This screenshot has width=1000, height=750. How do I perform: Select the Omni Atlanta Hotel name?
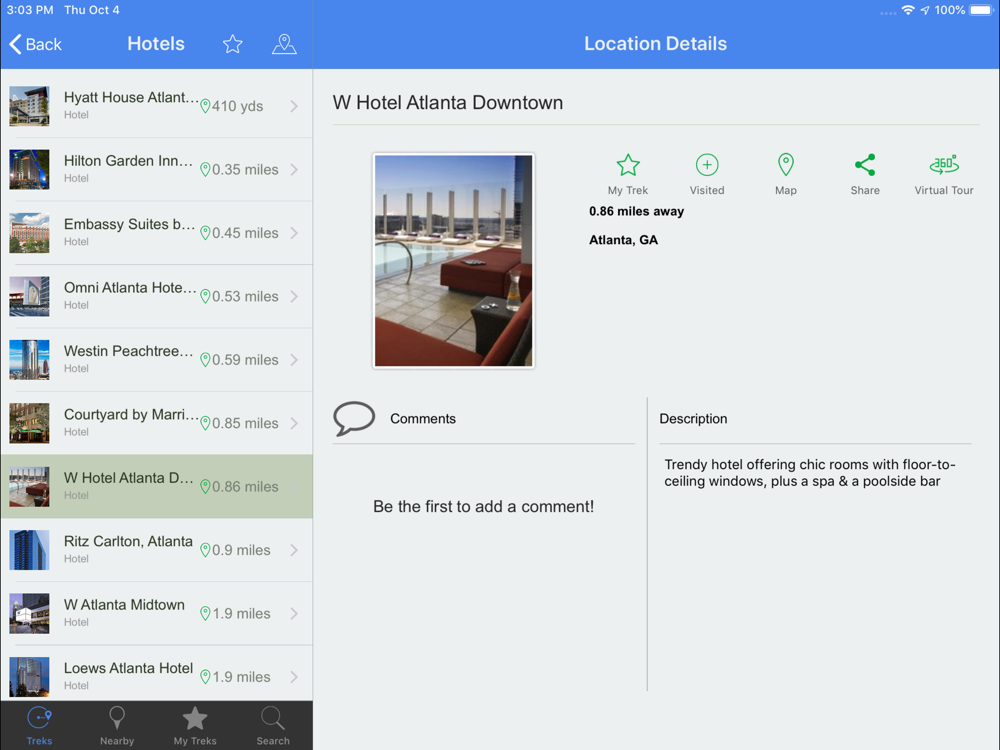pos(130,288)
